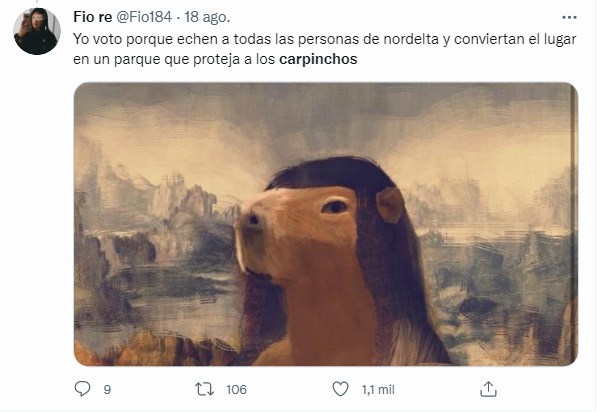599x412 pixels.
Task: Click the retweet count 106
Action: pyautogui.click(x=236, y=389)
